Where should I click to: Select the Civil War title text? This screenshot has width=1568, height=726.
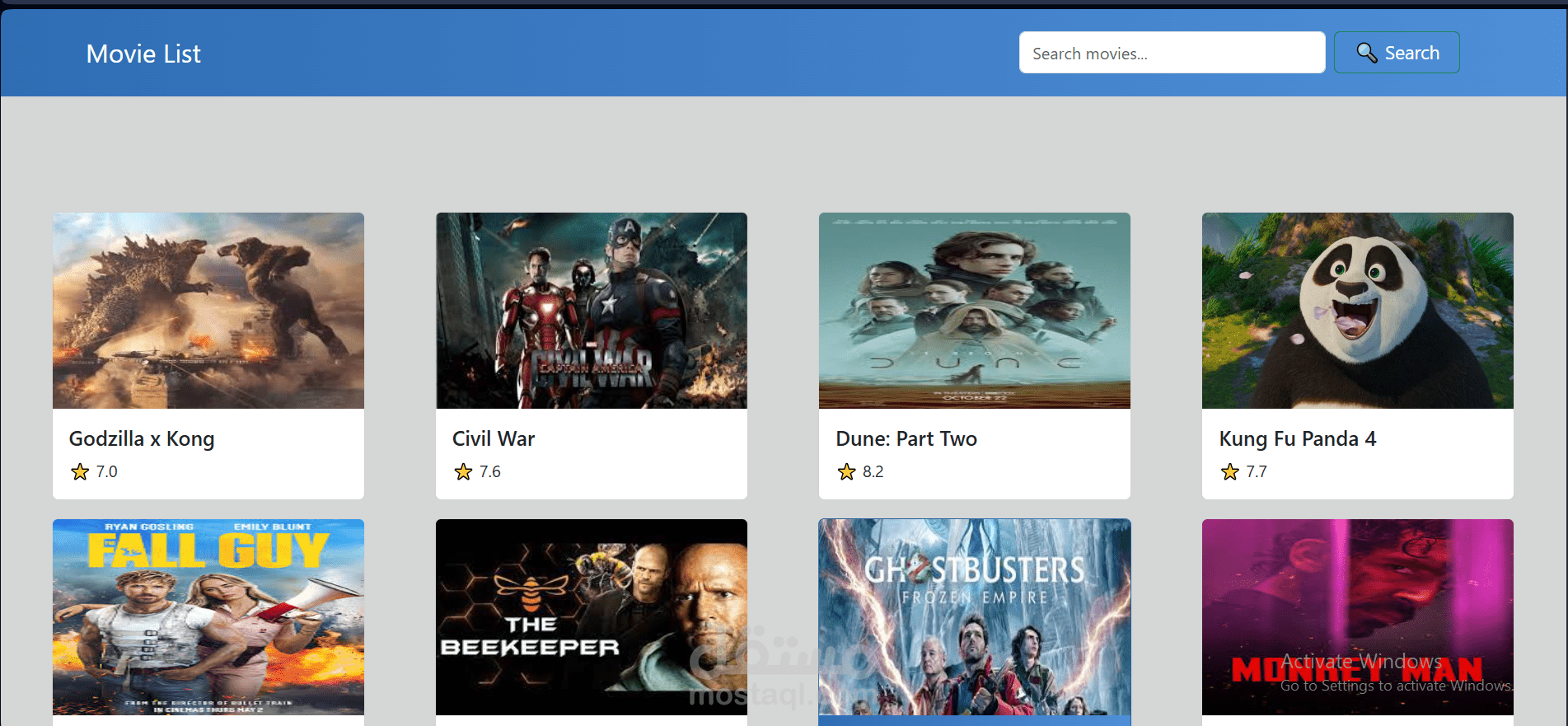494,438
